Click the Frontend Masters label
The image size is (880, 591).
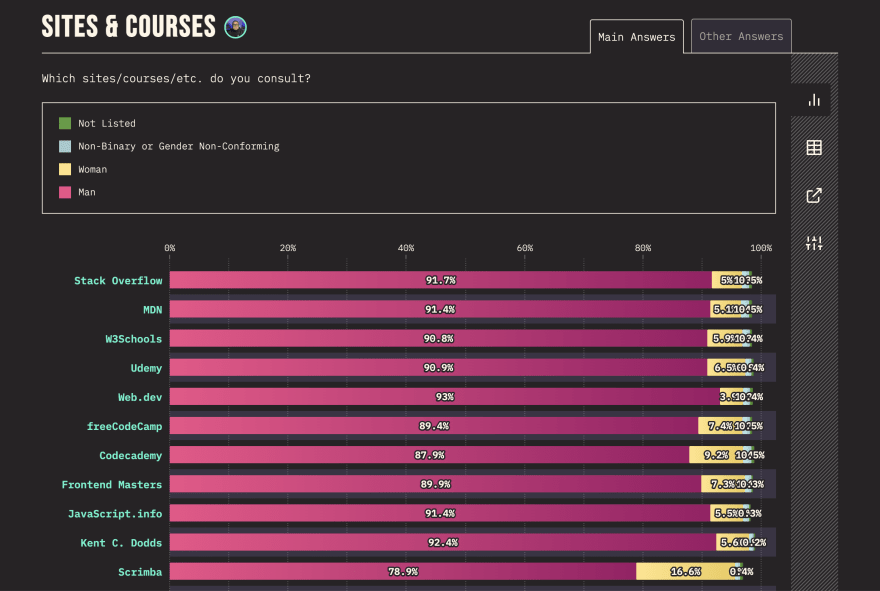pos(111,484)
